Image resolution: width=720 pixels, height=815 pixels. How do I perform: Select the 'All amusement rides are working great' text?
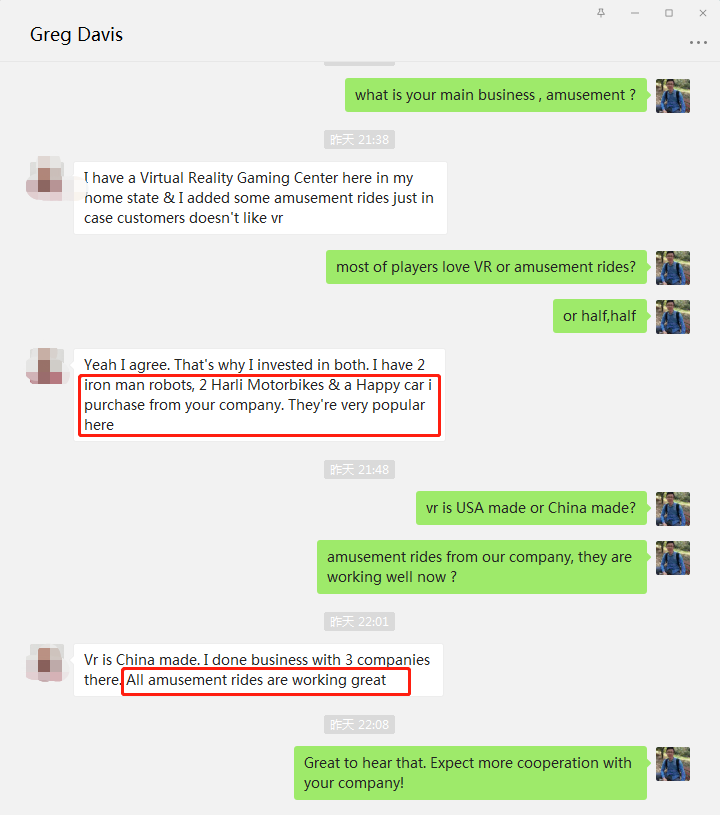[256, 680]
